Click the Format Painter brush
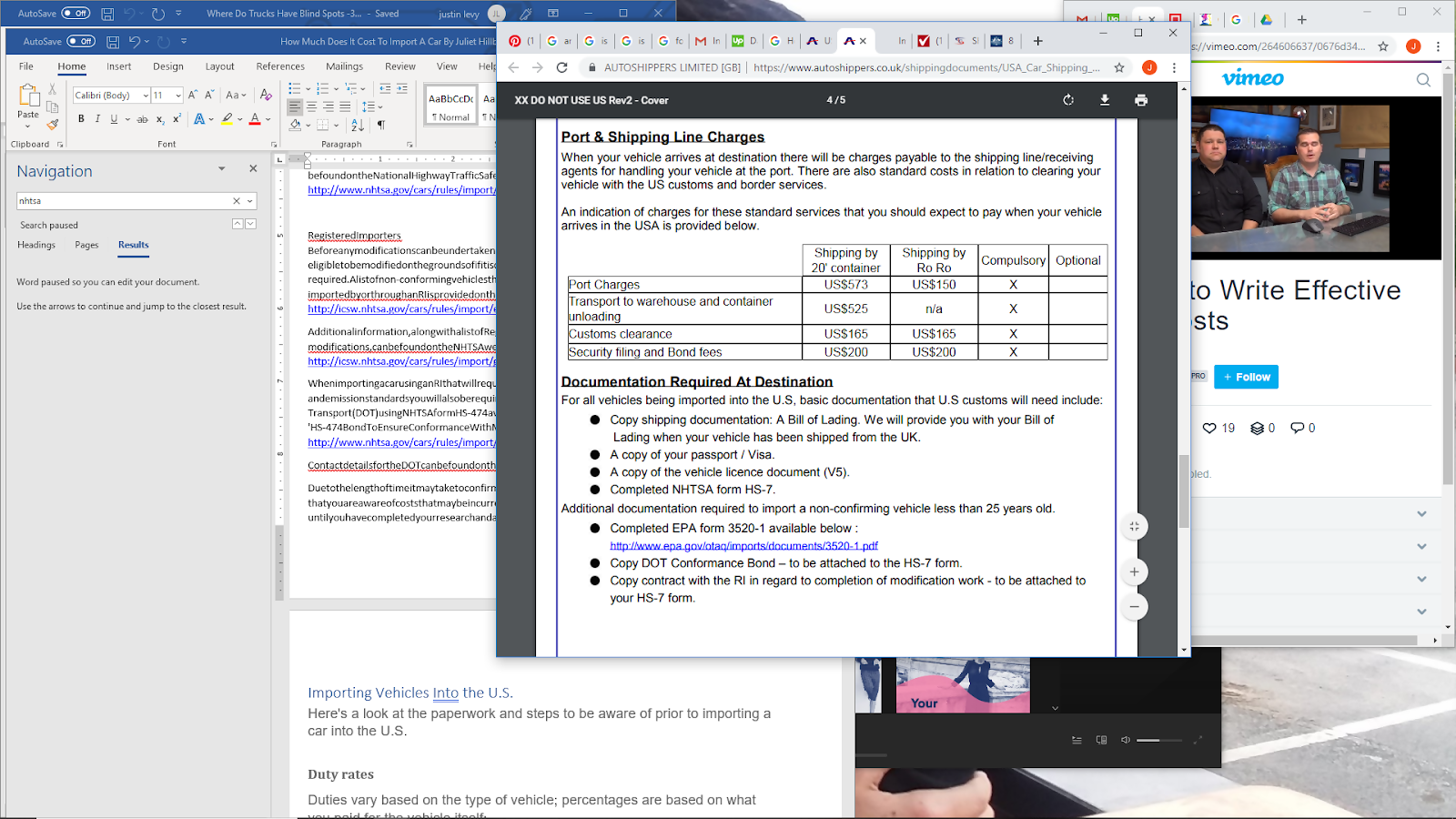 (53, 125)
